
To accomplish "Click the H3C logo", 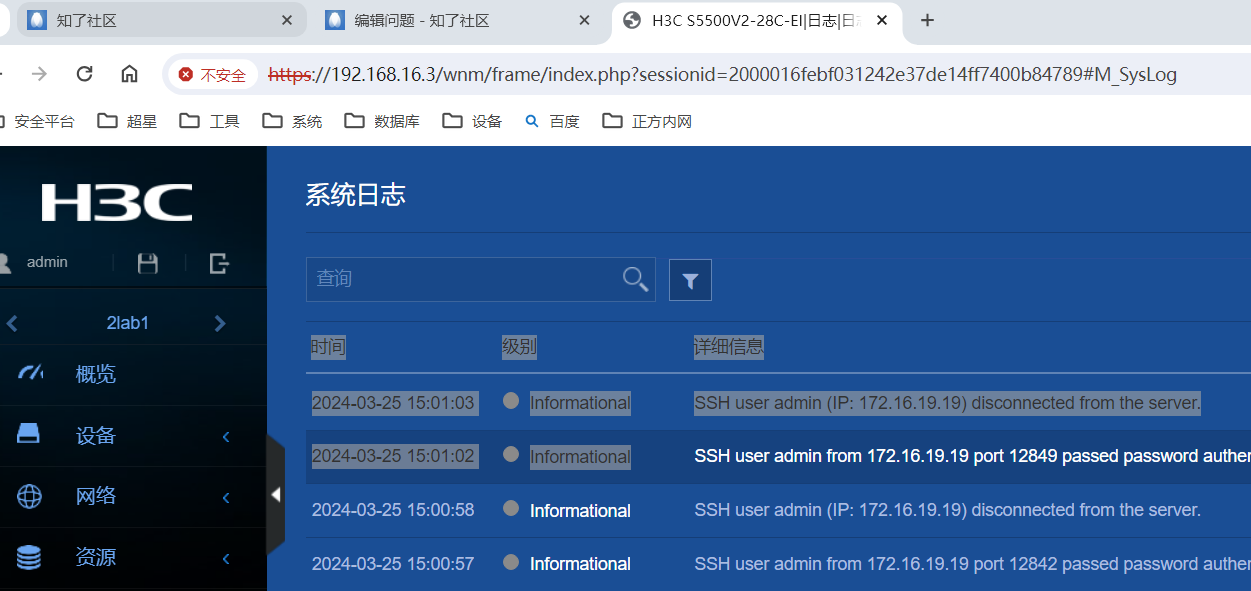I will click(117, 203).
